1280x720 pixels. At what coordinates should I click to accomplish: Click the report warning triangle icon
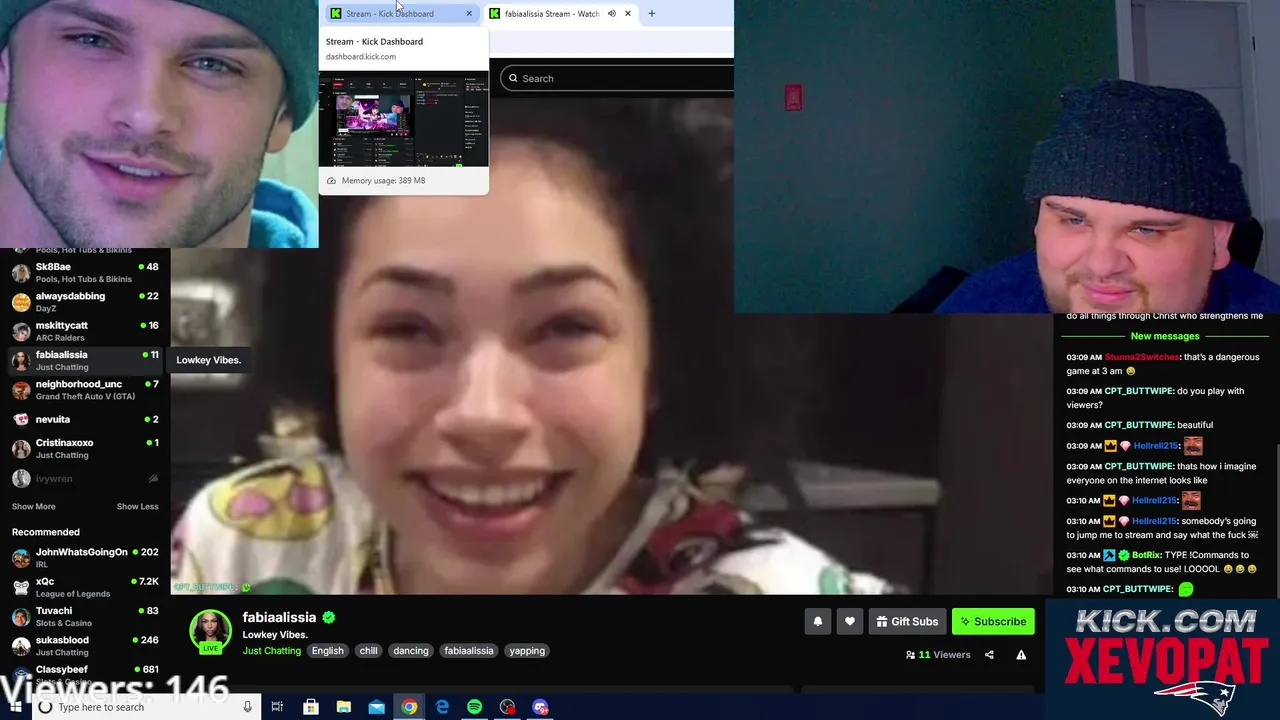(x=1021, y=655)
